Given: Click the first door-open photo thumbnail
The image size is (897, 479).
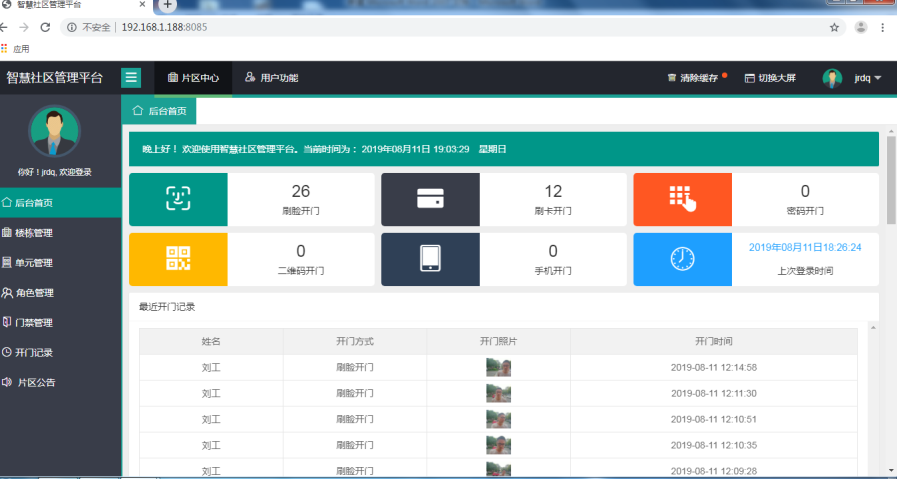Looking at the screenshot, I should (x=498, y=367).
